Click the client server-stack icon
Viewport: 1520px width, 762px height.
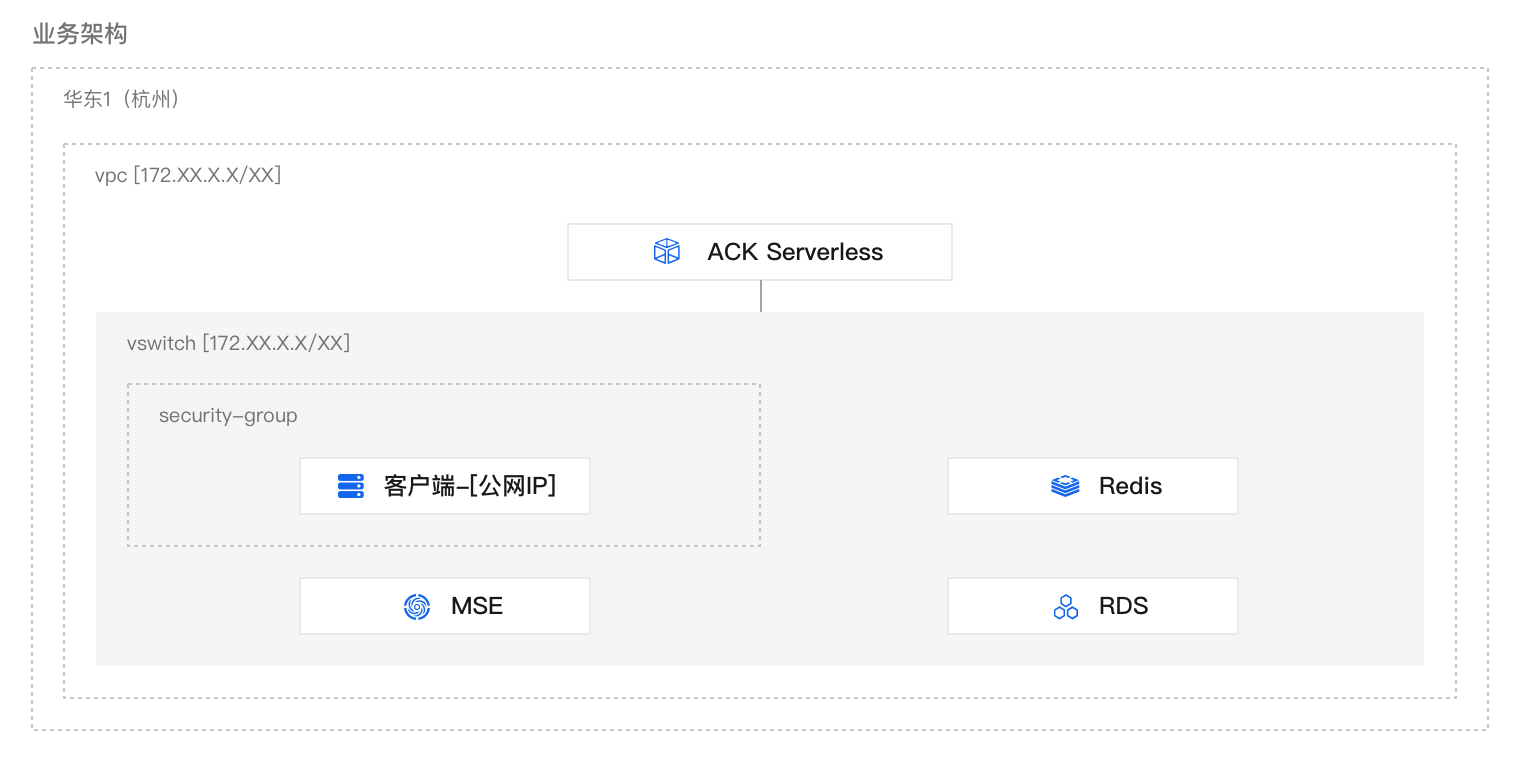pyautogui.click(x=350, y=486)
